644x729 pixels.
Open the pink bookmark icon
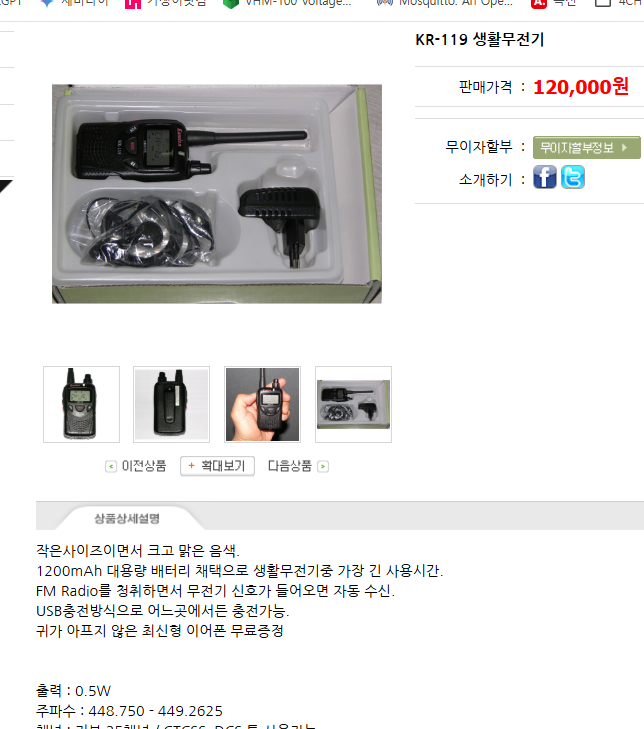click(x=133, y=3)
